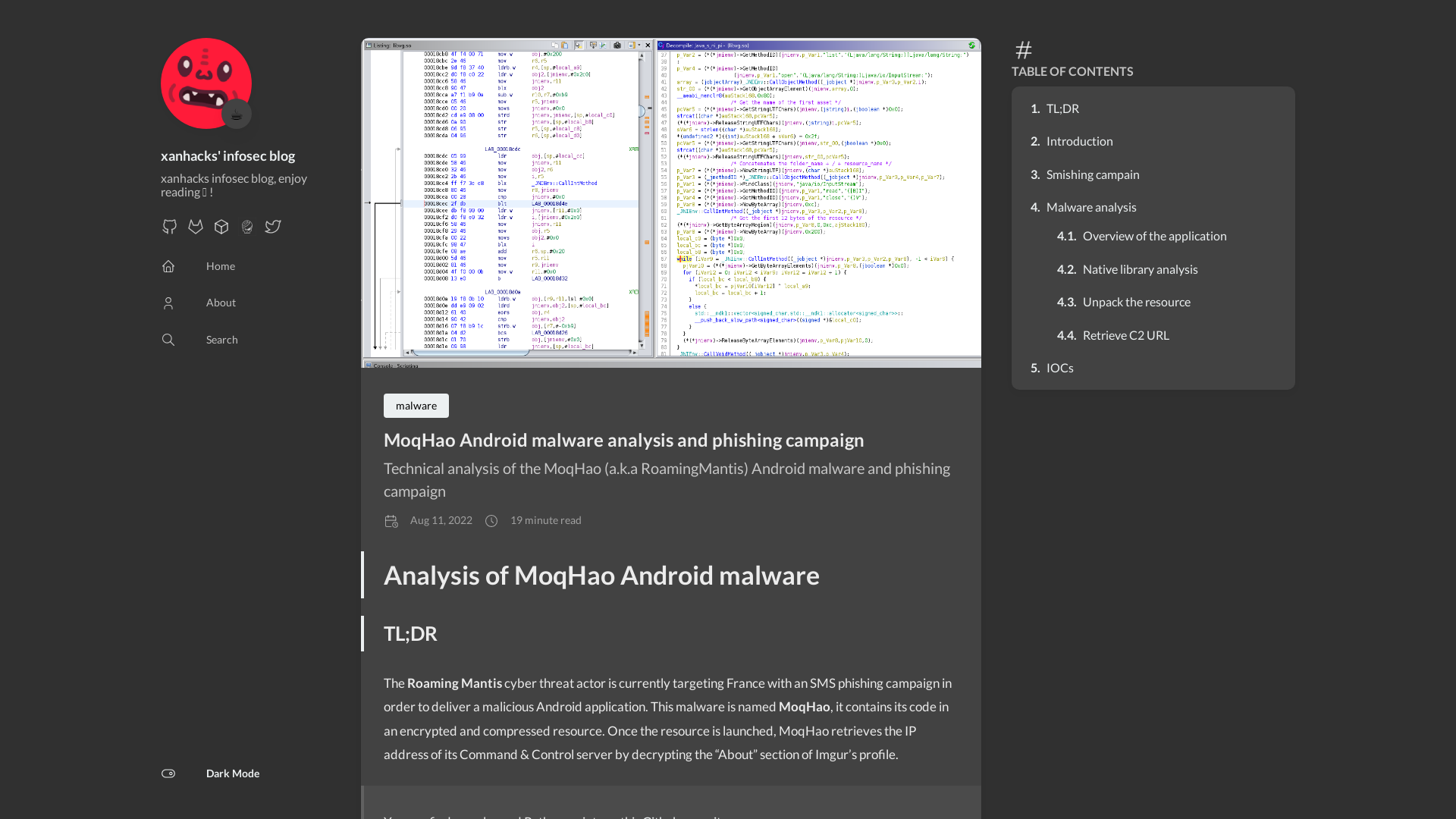1456x819 pixels.
Task: Click the article header disassembly screenshot
Action: (x=670, y=202)
